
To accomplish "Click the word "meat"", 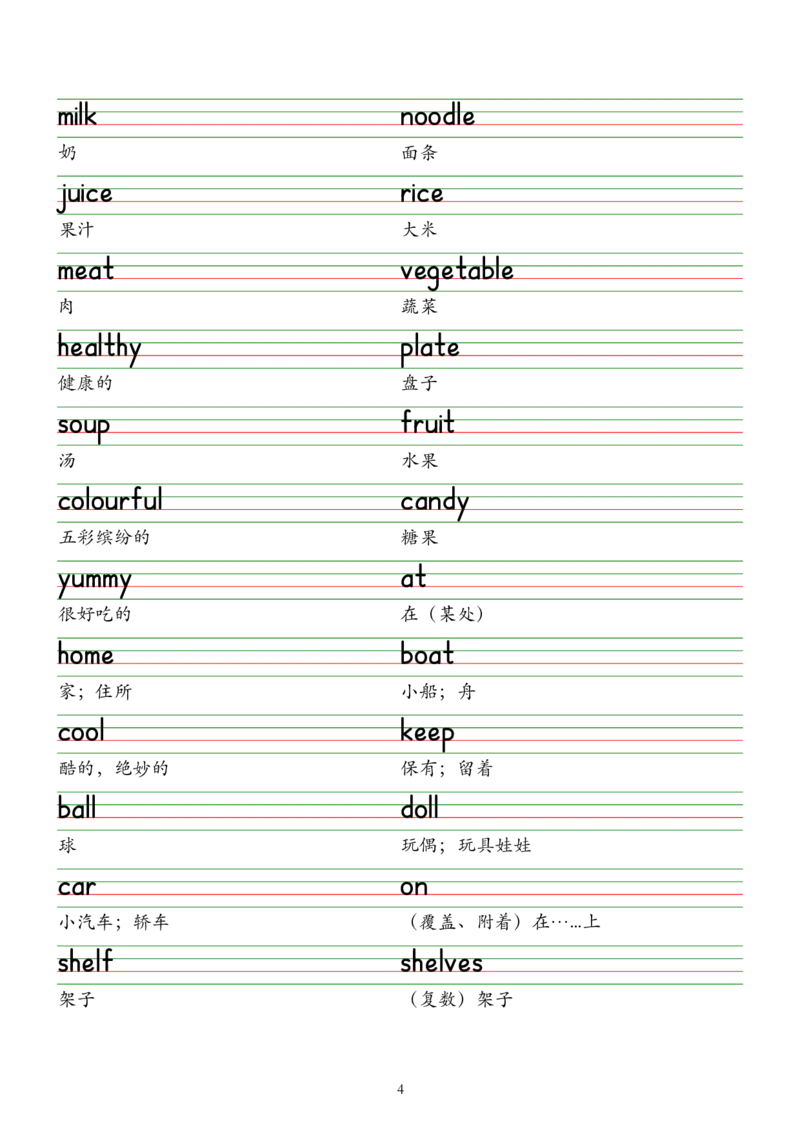I will point(85,271).
